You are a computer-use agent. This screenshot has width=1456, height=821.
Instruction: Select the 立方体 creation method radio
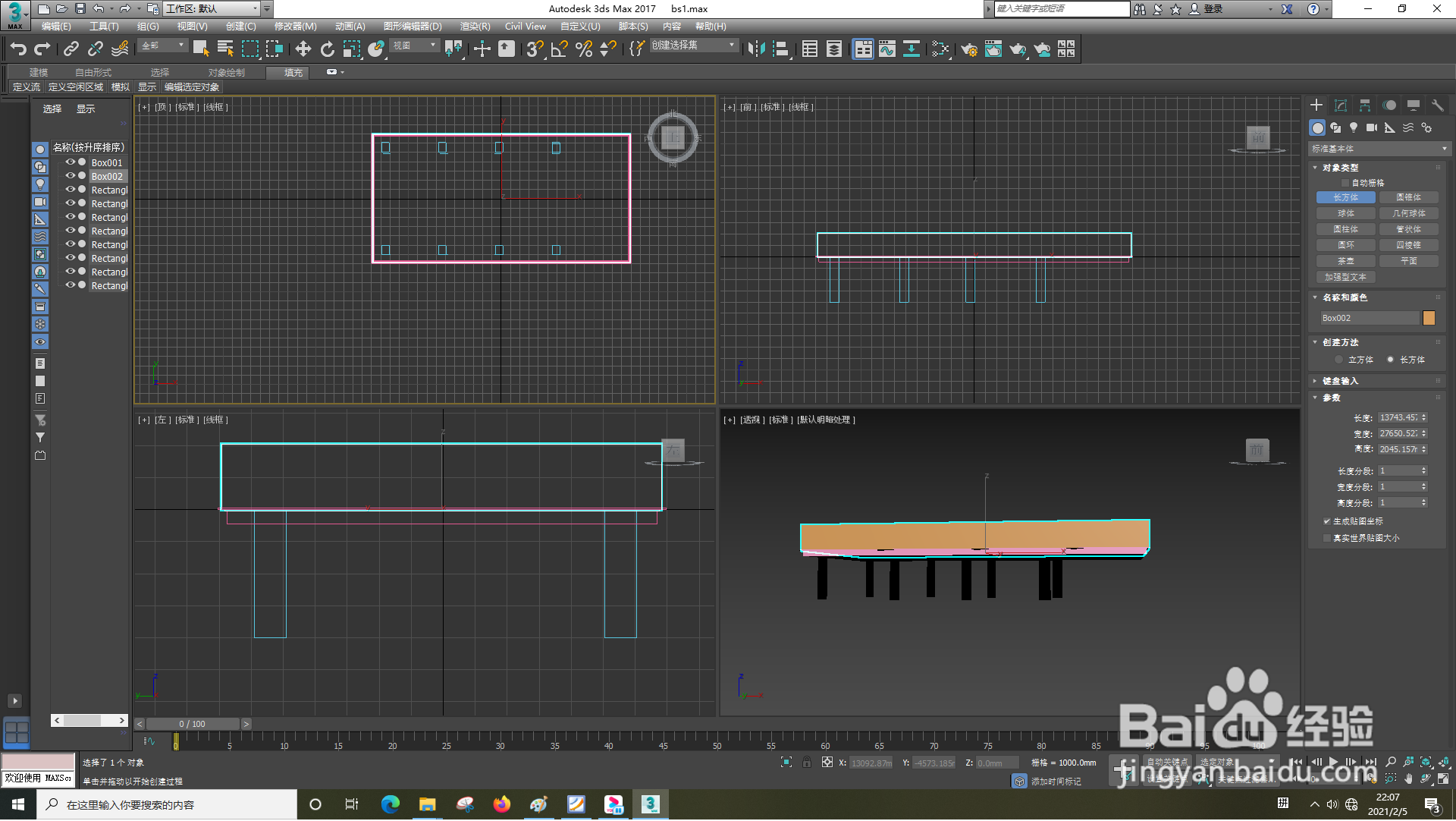click(1339, 360)
